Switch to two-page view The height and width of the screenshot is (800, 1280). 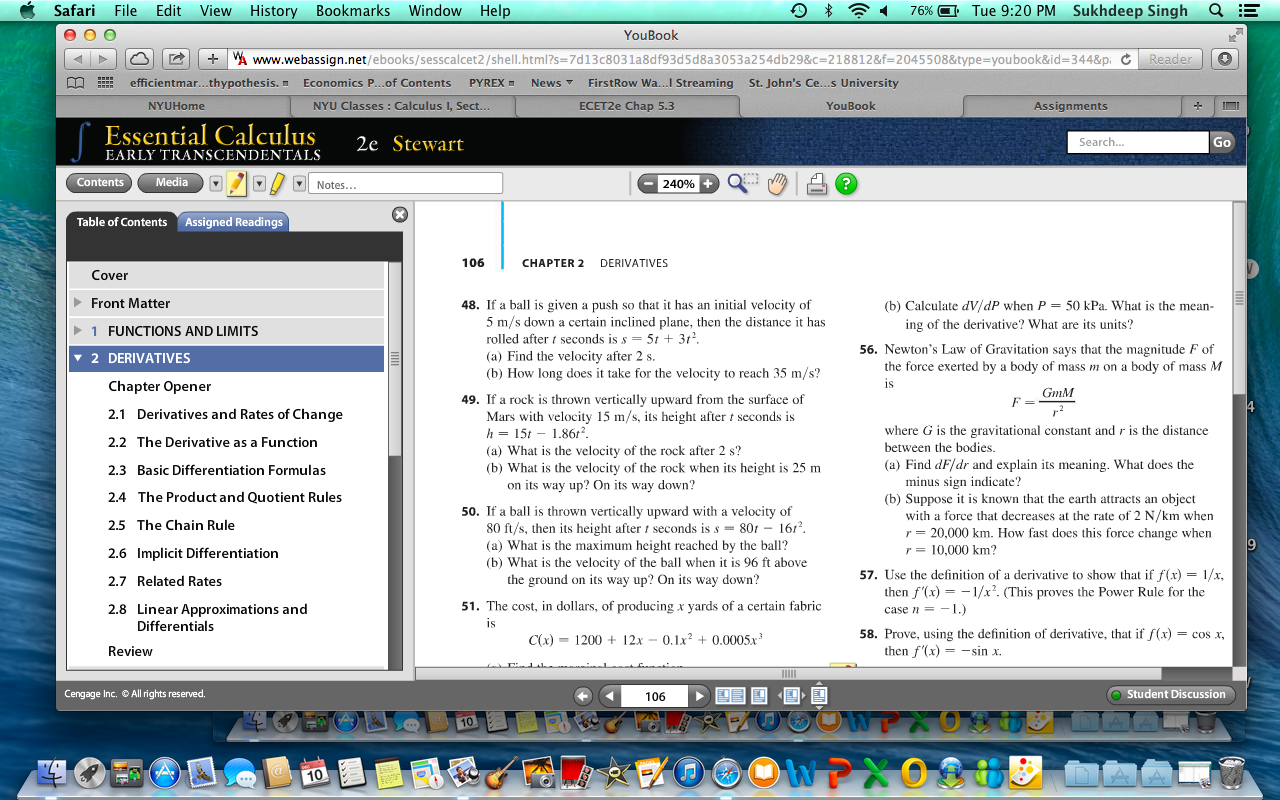(x=730, y=696)
